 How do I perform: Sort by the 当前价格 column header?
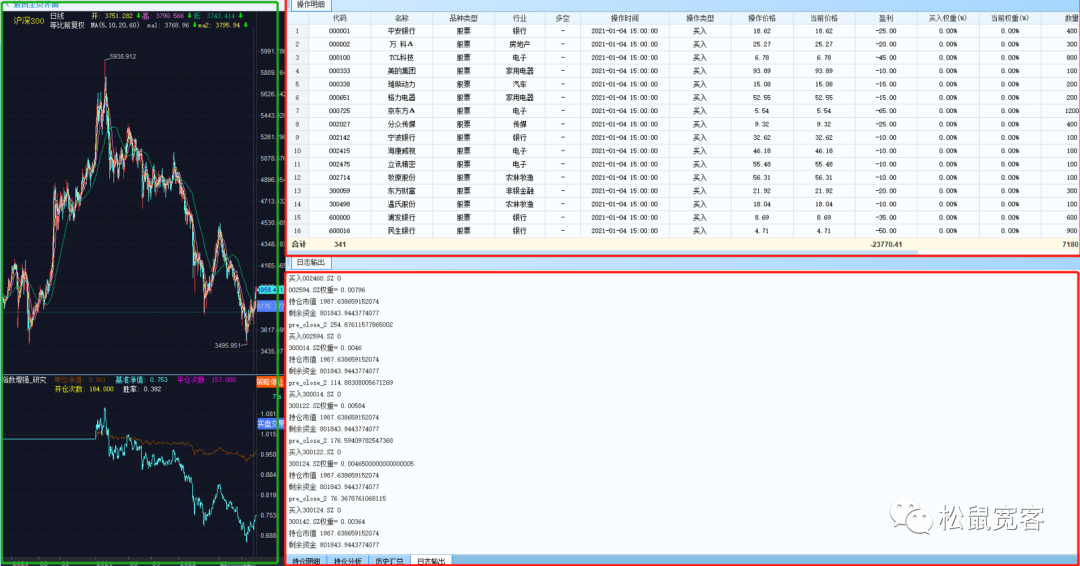click(x=824, y=19)
